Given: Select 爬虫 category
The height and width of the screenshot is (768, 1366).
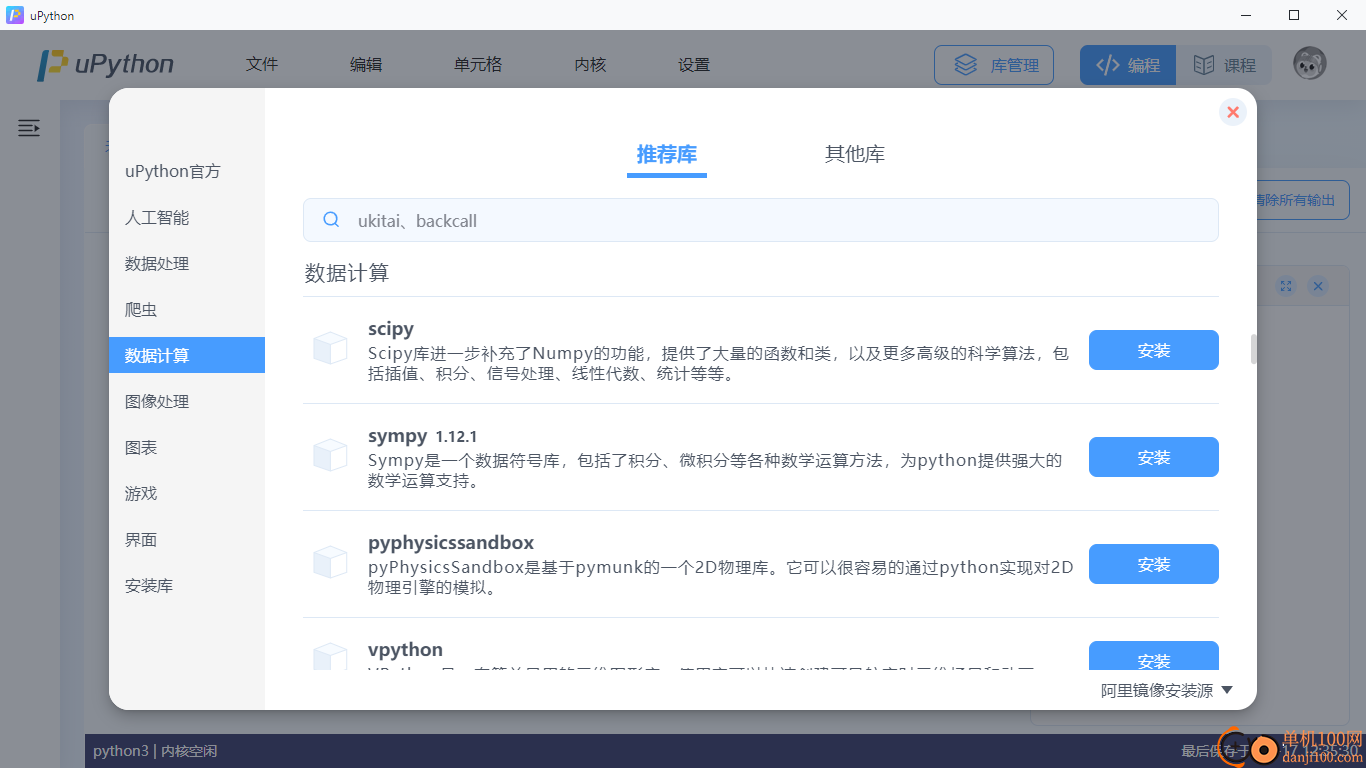Looking at the screenshot, I should (x=187, y=309).
